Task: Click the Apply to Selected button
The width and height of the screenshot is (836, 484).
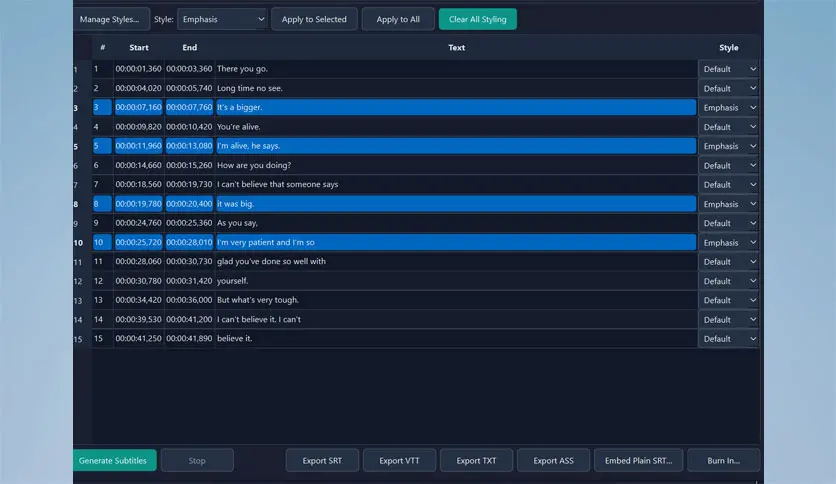Action: pyautogui.click(x=314, y=19)
